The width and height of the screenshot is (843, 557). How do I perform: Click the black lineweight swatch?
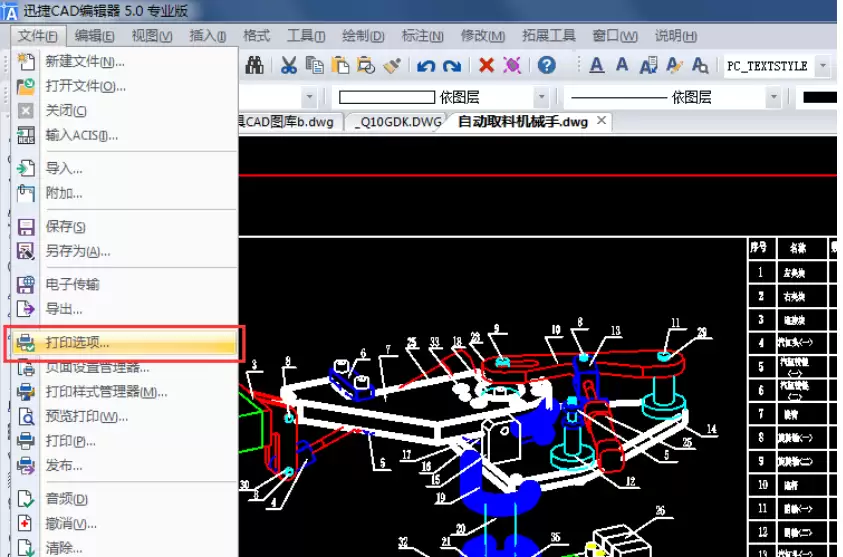[819, 97]
